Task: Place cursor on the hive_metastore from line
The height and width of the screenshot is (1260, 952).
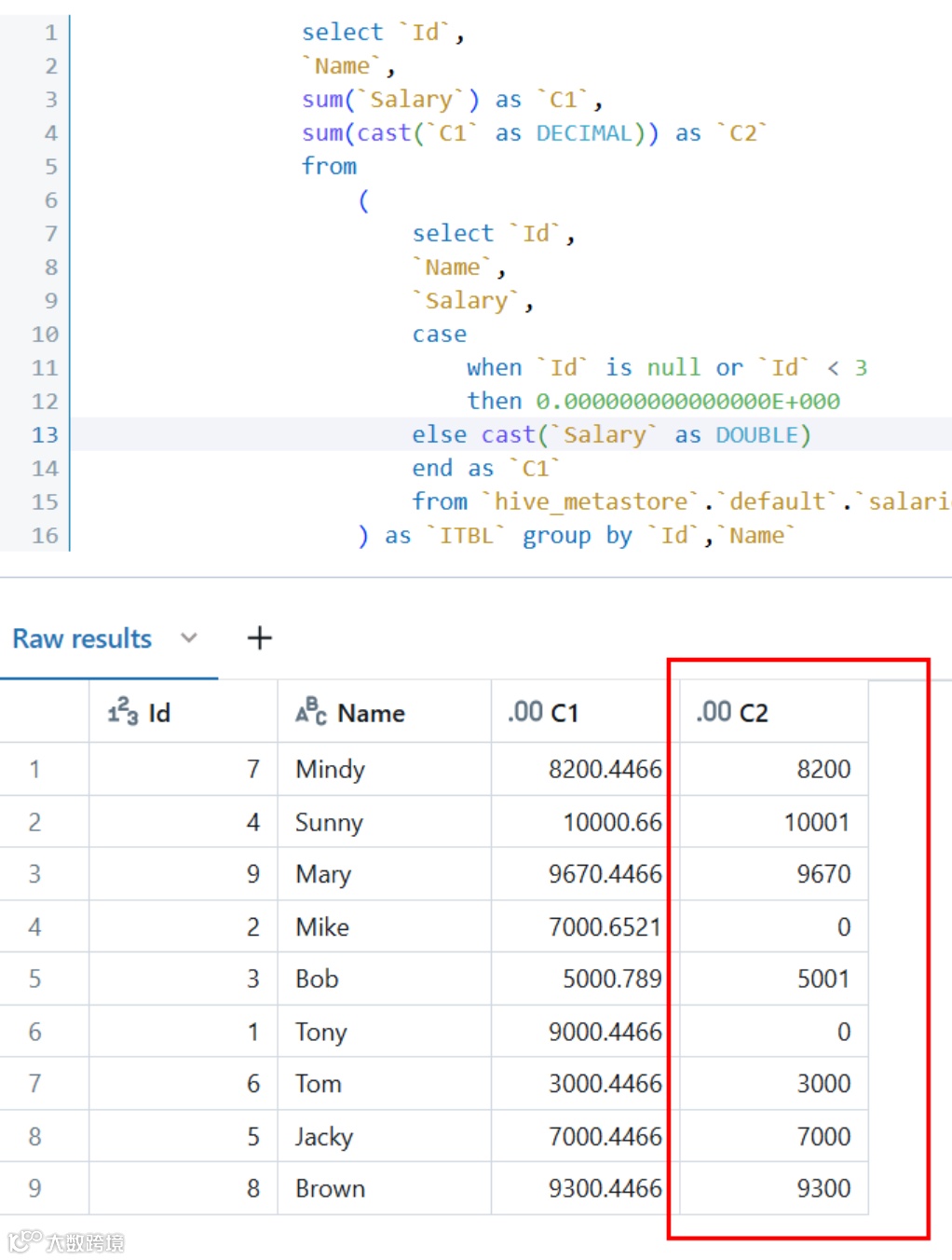Action: (681, 502)
